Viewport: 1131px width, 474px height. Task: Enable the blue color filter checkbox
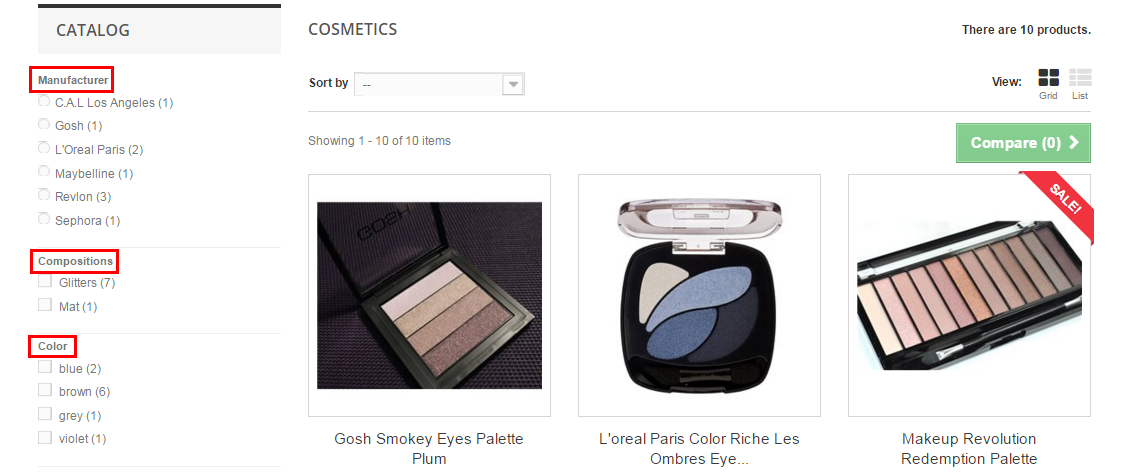[x=45, y=367]
